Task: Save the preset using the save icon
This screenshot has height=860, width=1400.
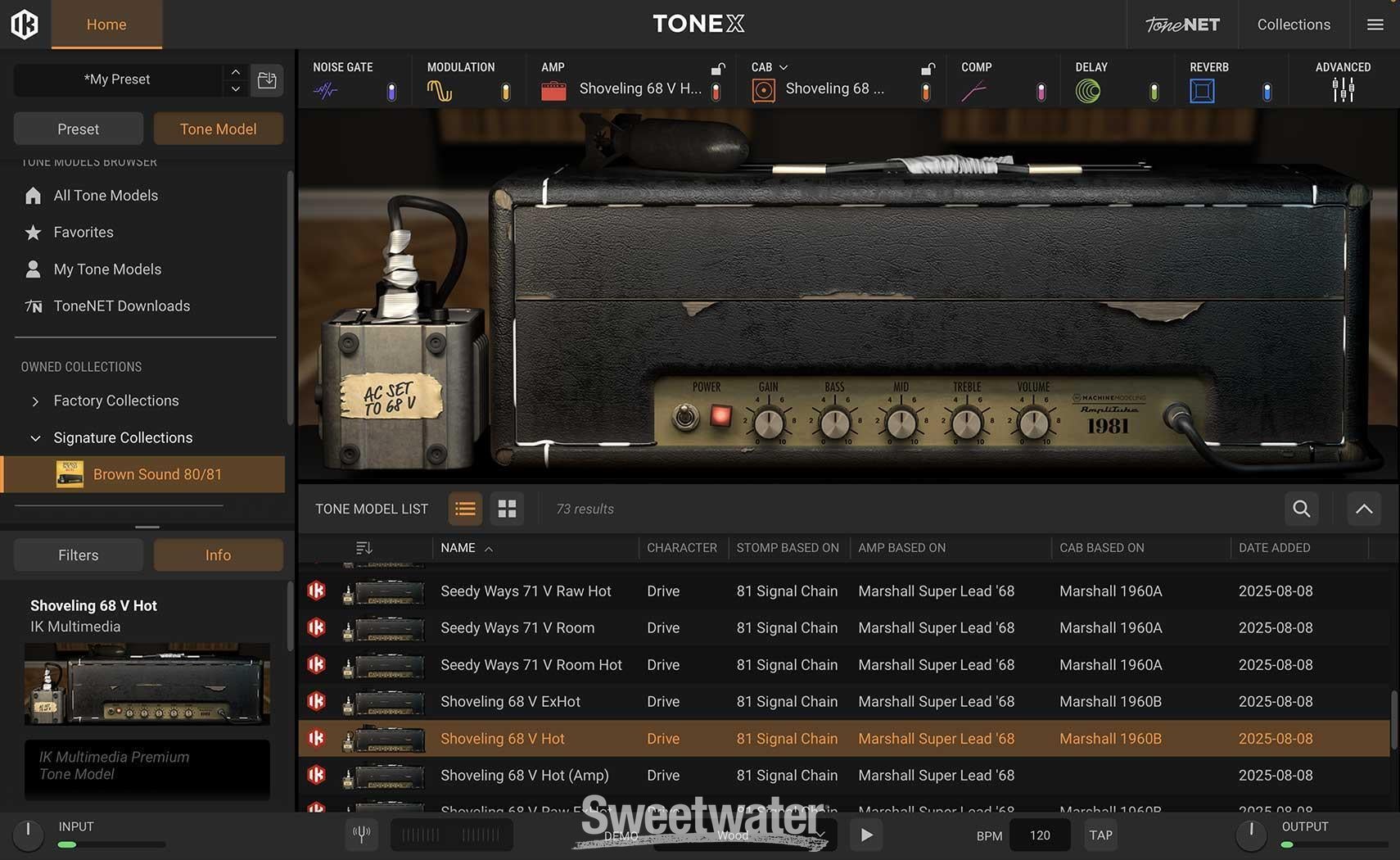Action: point(266,79)
